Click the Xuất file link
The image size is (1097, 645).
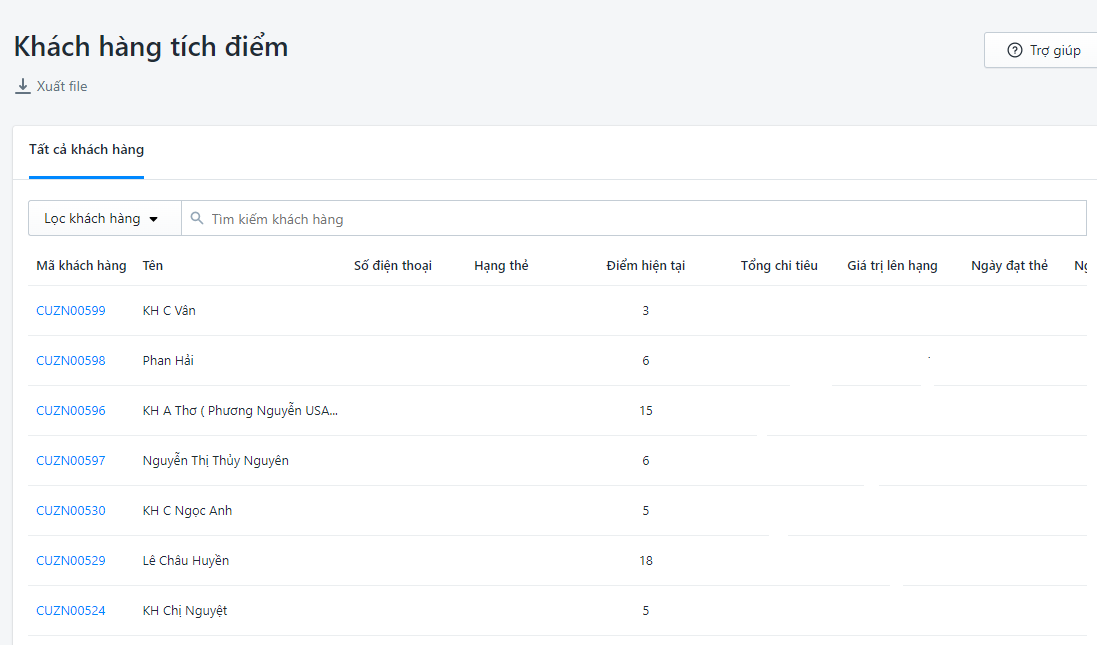[x=61, y=86]
